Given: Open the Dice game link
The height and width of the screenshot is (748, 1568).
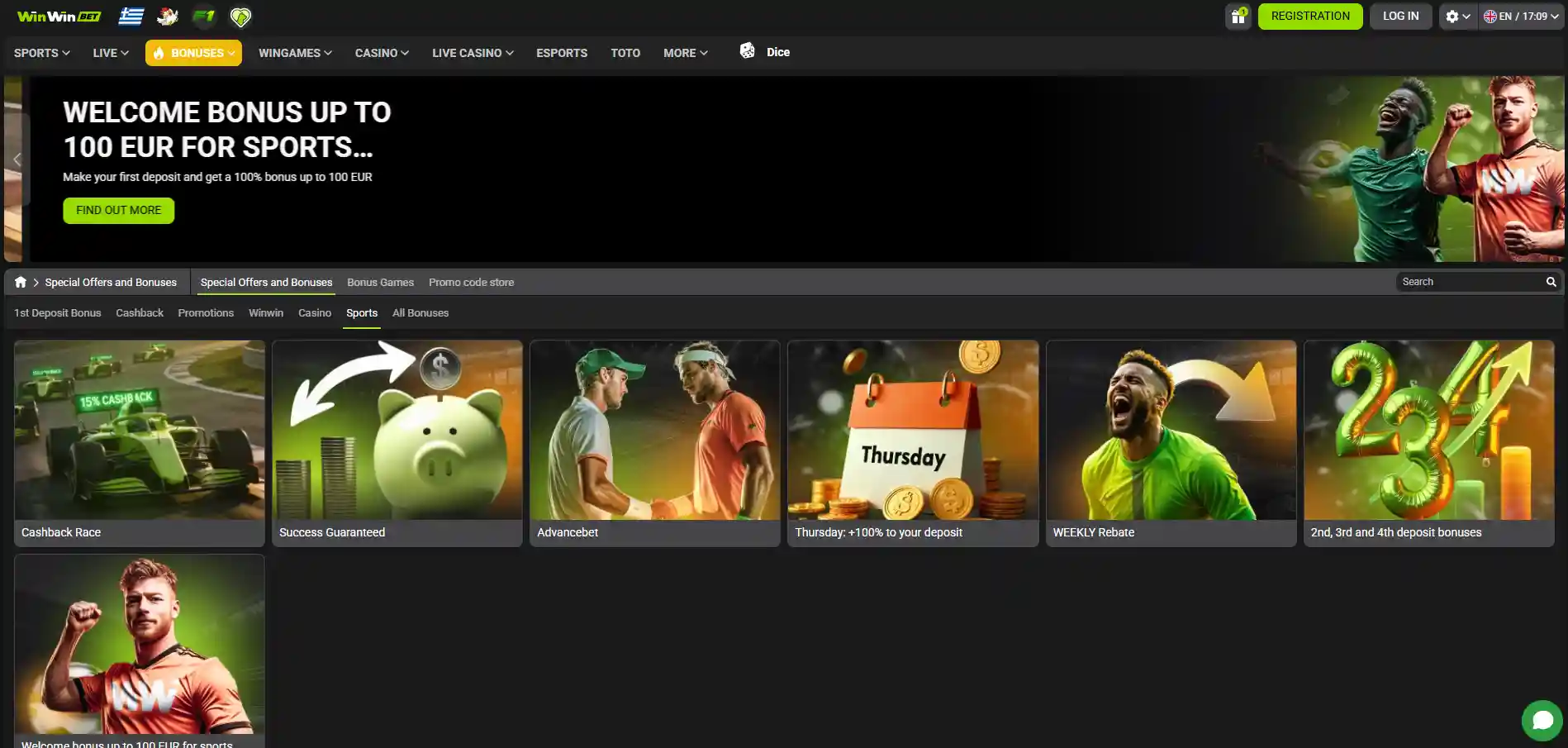Looking at the screenshot, I should pos(778,52).
